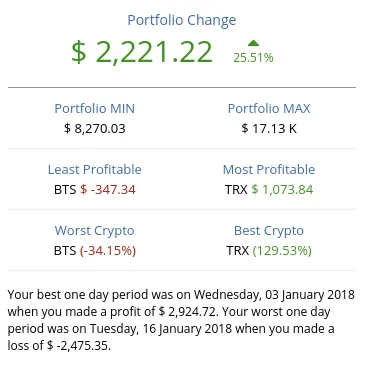Click the Most Profitable label
Screen dimensions: 376x372
click(x=269, y=170)
